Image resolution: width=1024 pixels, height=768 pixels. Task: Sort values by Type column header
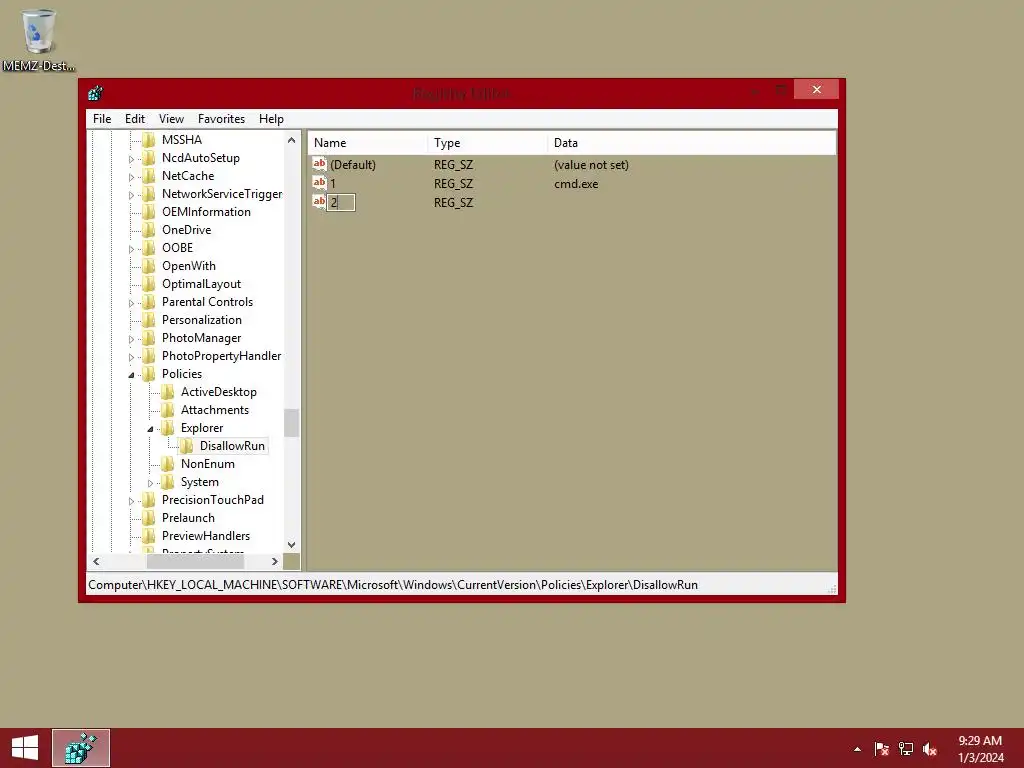[487, 142]
